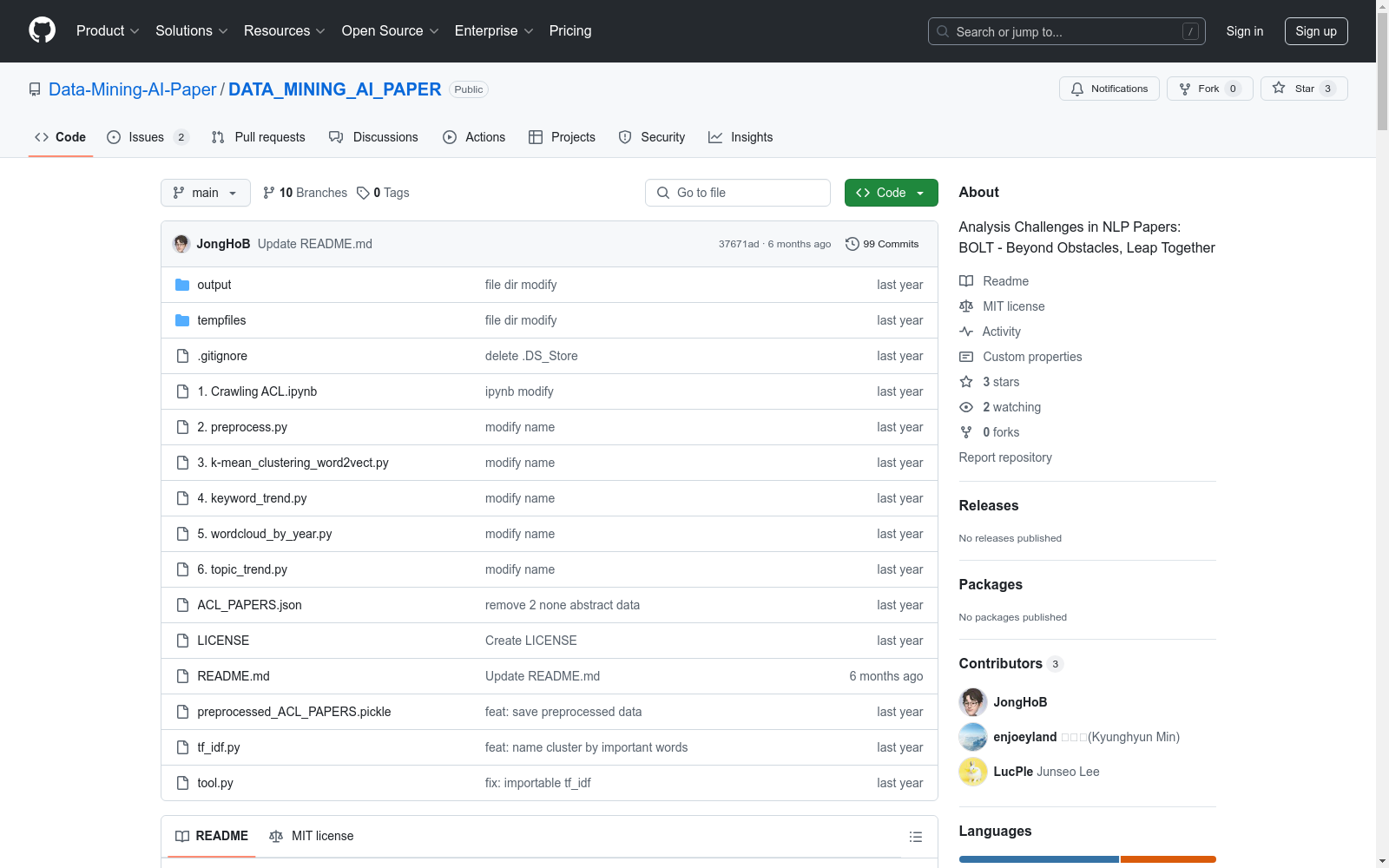Expand the Resources menu

tap(285, 31)
